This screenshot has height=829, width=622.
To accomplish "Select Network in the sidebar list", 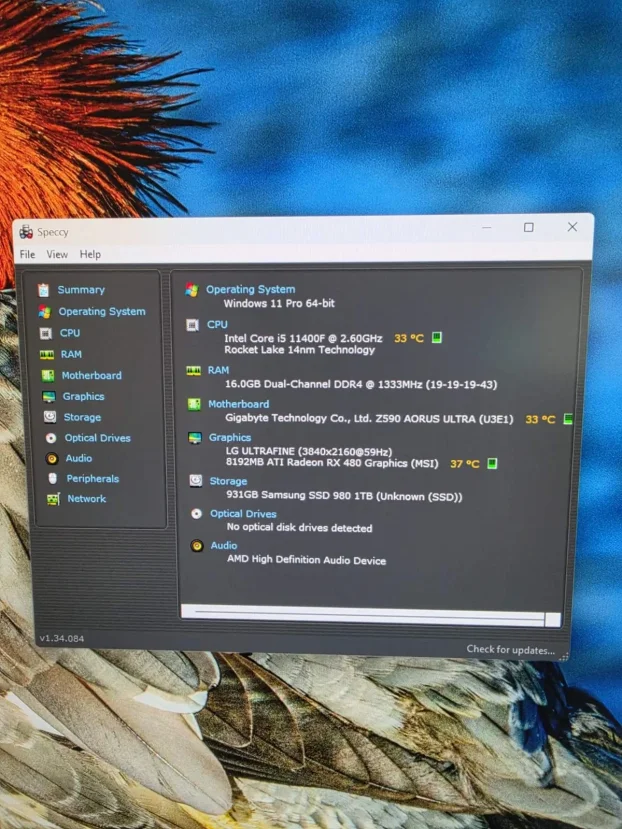I will (87, 499).
